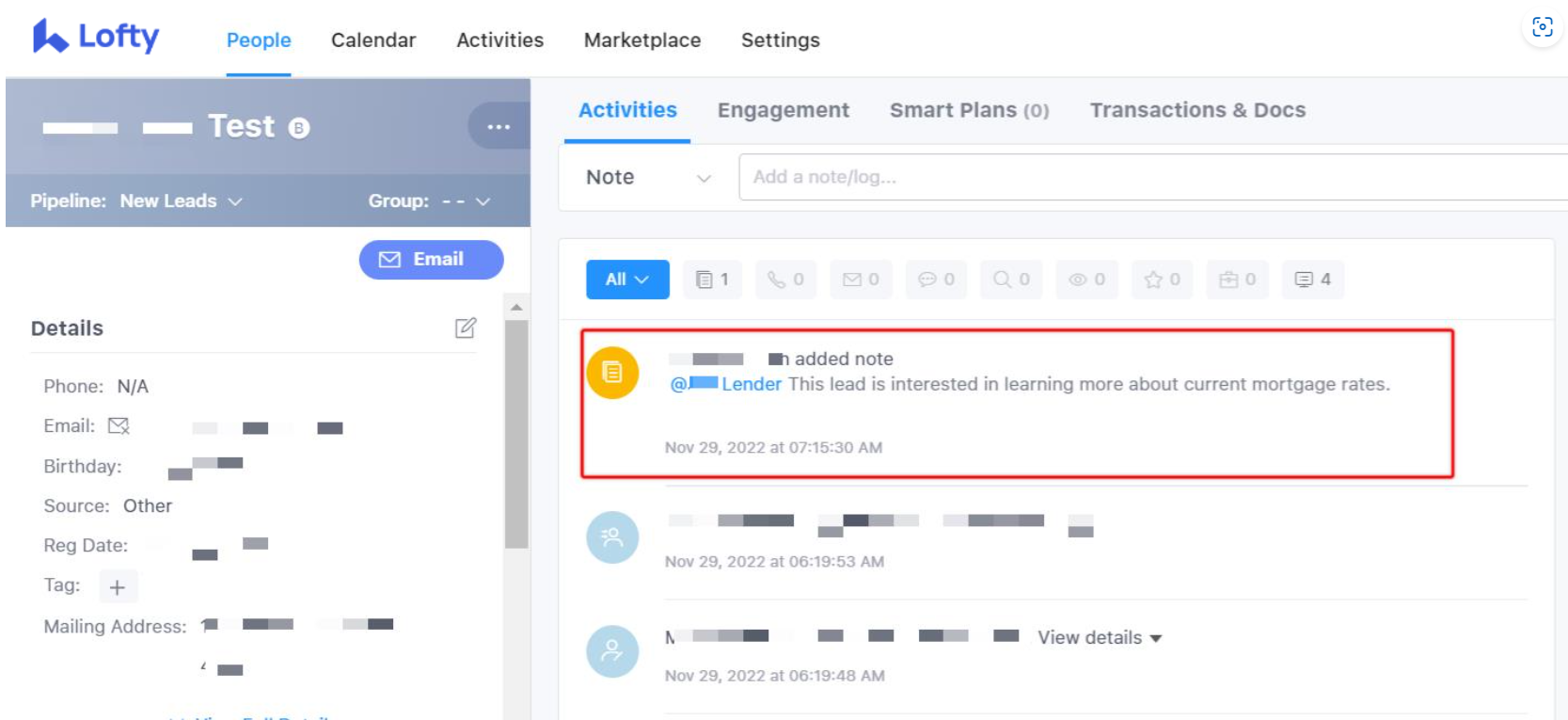Click the assignment activity icon at 06:19:53 AM
This screenshot has width=1568, height=720.
point(612,537)
